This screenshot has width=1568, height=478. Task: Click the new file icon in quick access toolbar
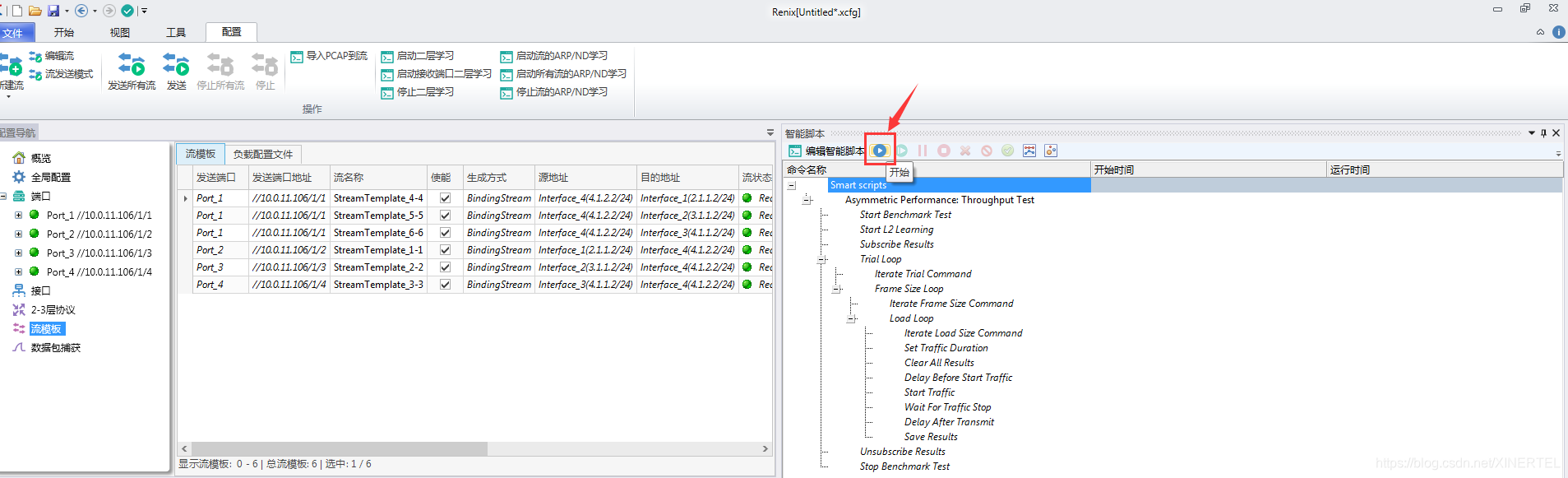click(x=16, y=11)
